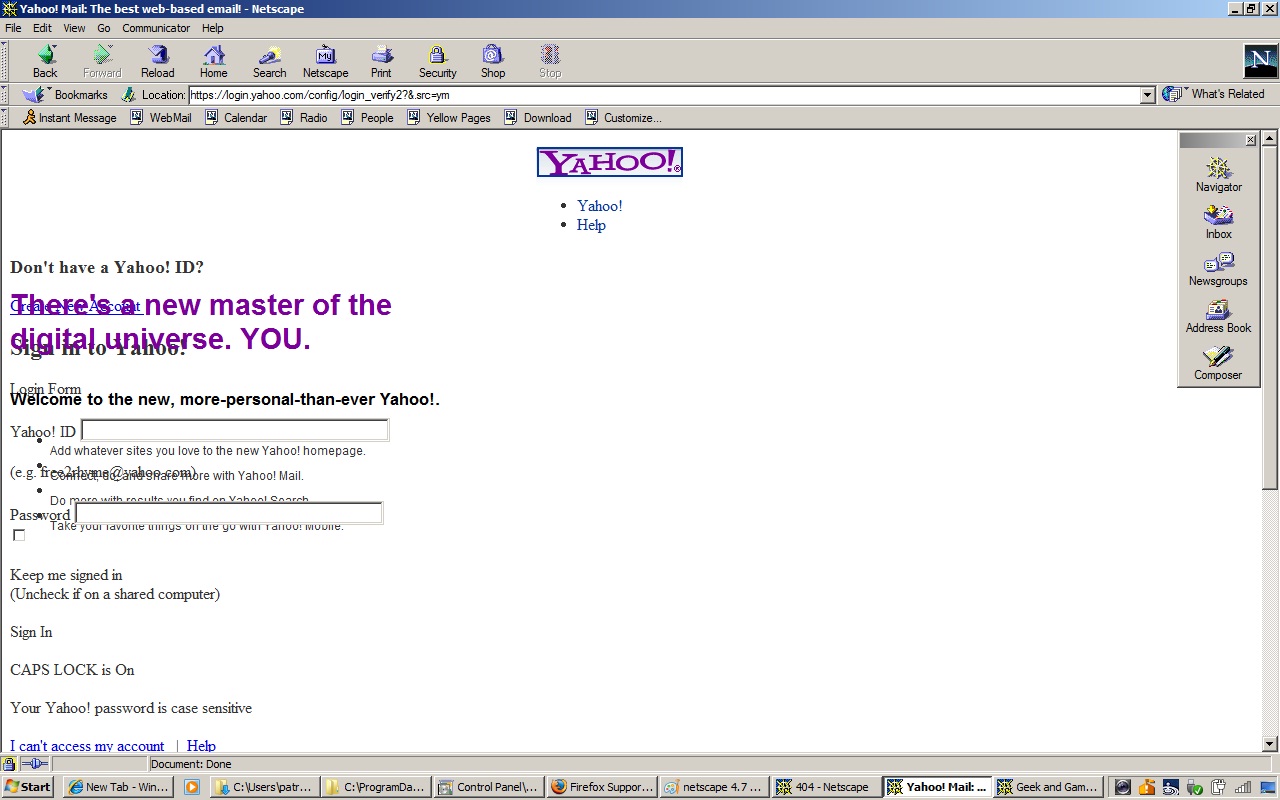Expand the Location URL history dropdown
Image resolution: width=1280 pixels, height=800 pixels.
click(1148, 95)
